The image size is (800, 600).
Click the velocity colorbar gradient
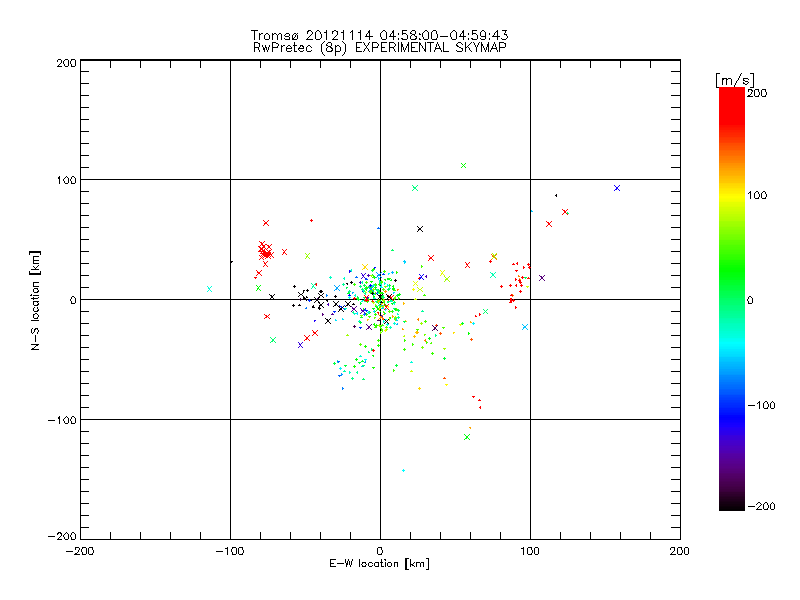(x=732, y=299)
